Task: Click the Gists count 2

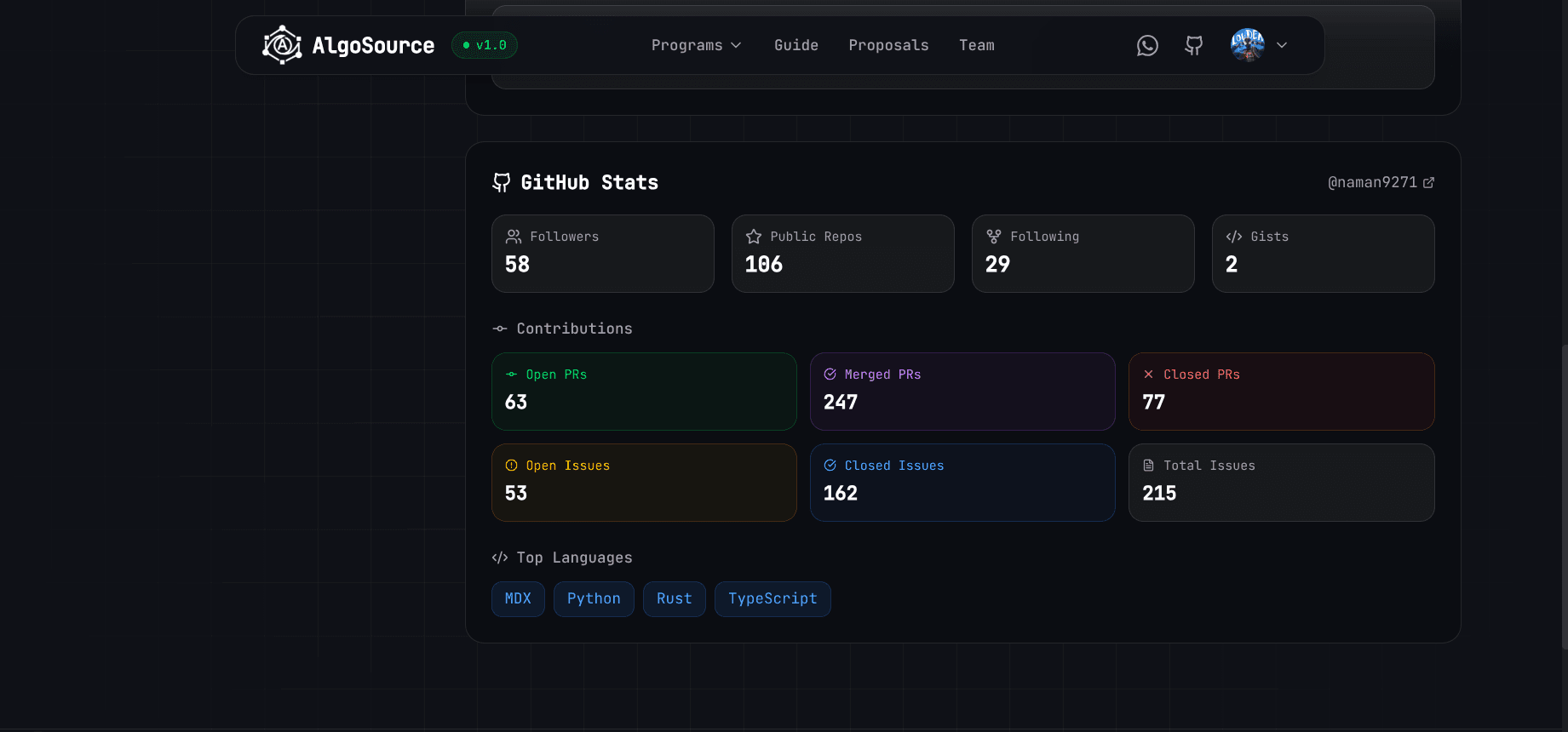Action: [x=1232, y=265]
